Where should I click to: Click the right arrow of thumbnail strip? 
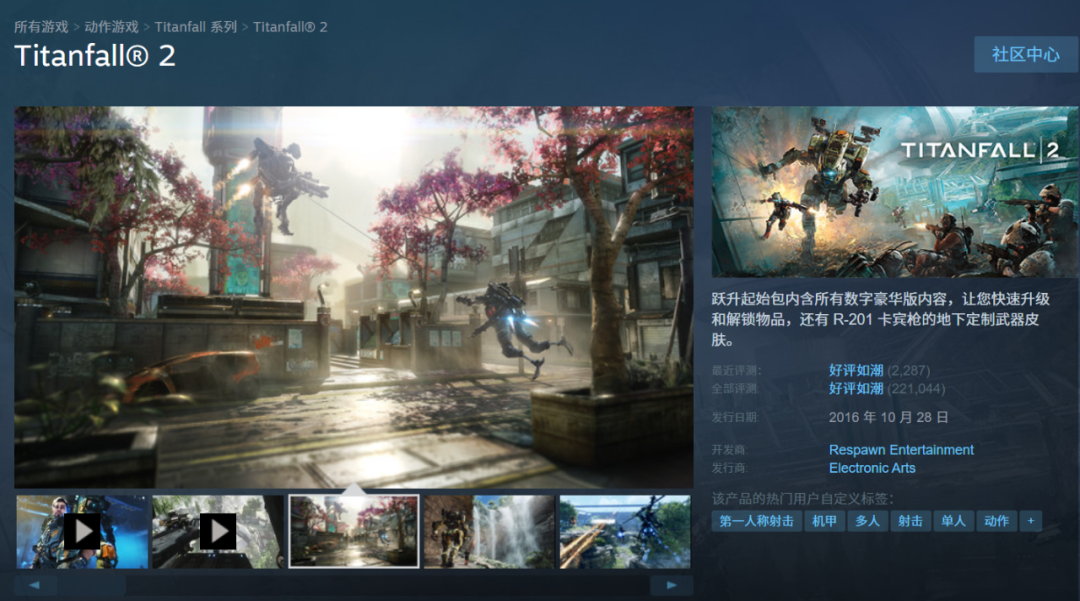pyautogui.click(x=672, y=585)
